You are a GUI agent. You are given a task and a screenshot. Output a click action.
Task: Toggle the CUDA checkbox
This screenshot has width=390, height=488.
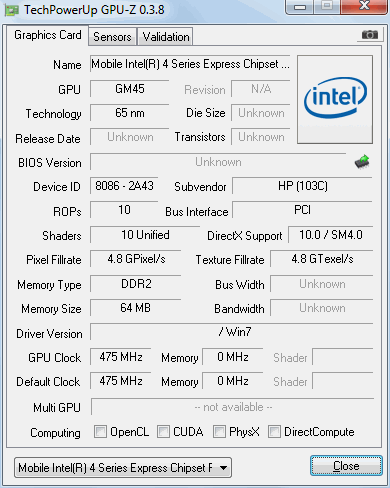tap(163, 431)
